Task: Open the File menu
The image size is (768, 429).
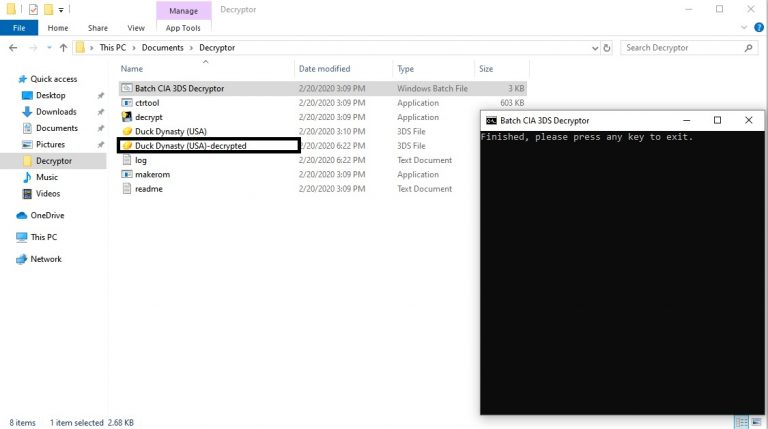Action: (x=18, y=28)
